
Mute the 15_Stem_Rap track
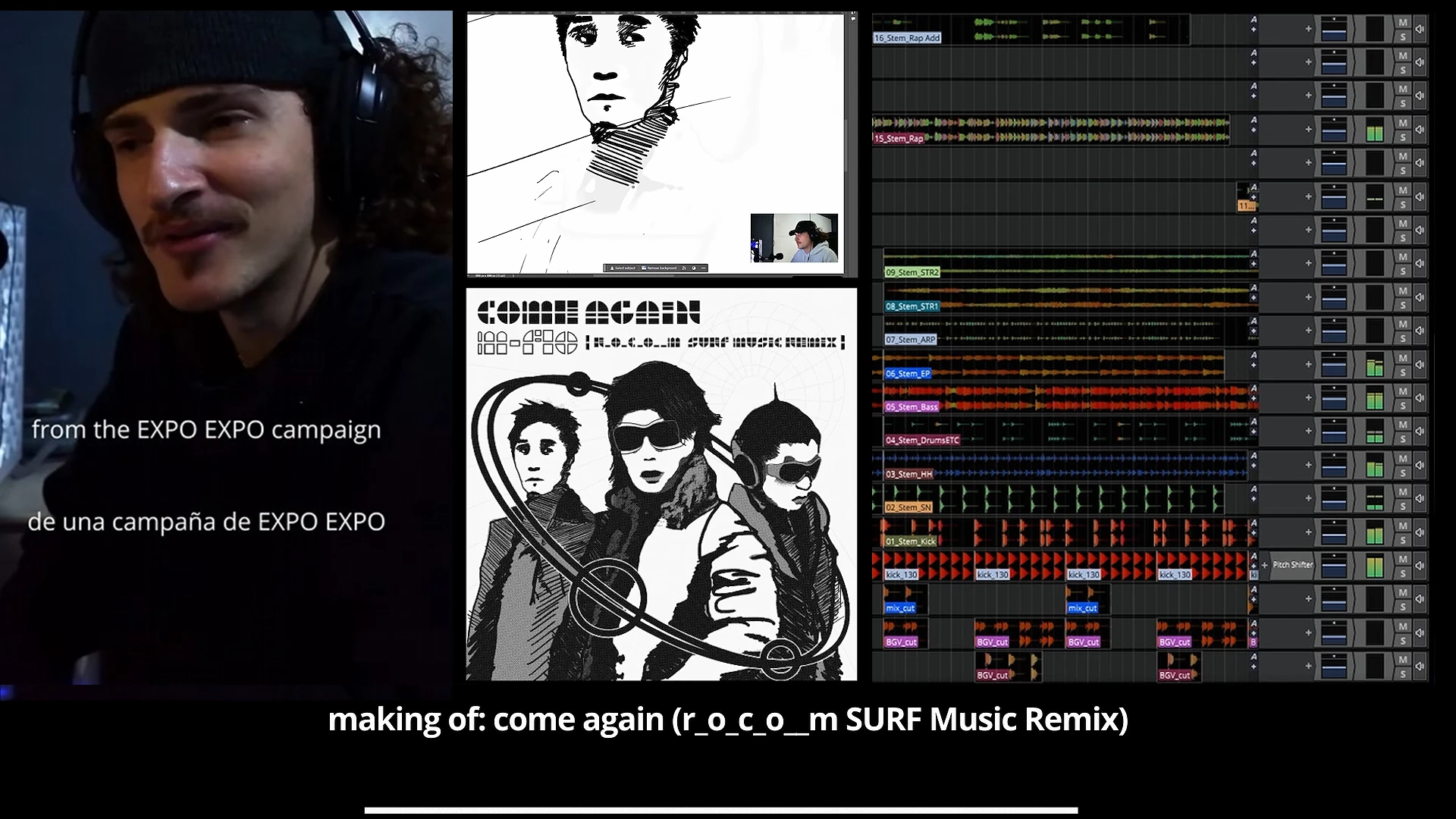(x=1403, y=123)
